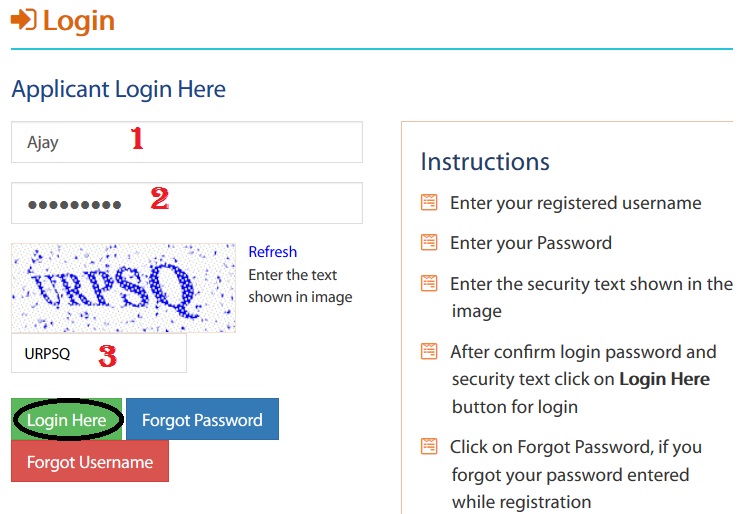The image size is (743, 514).
Task: Click bold Login Here text in instructions
Action: [664, 379]
